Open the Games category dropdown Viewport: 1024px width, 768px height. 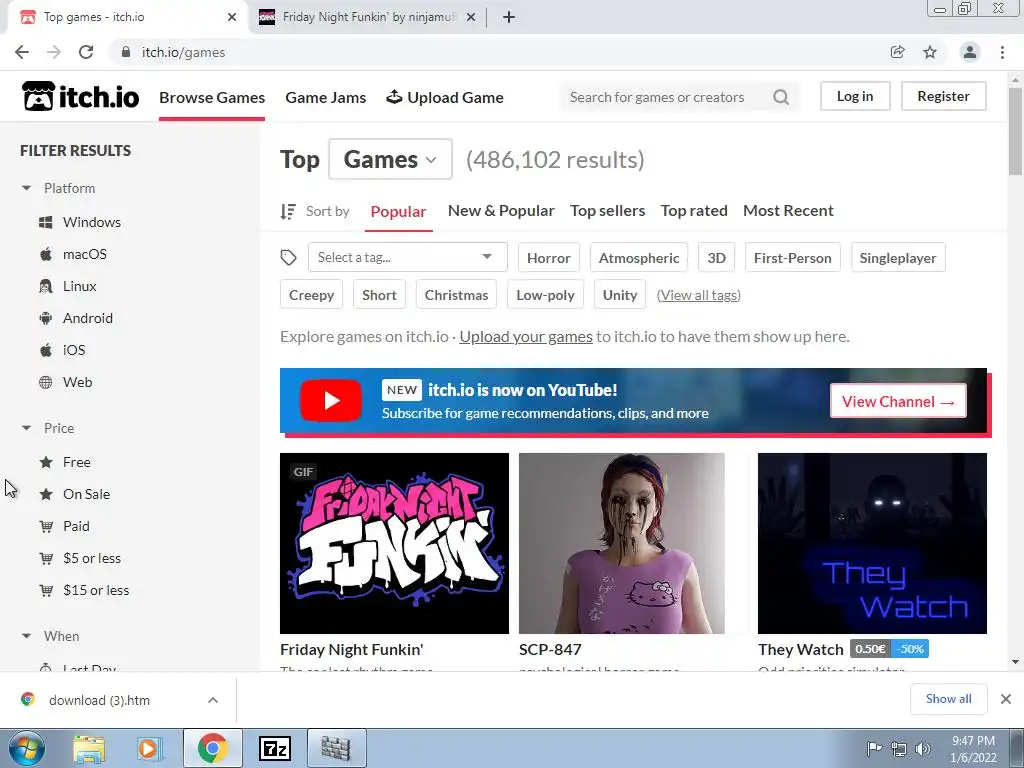(x=390, y=159)
